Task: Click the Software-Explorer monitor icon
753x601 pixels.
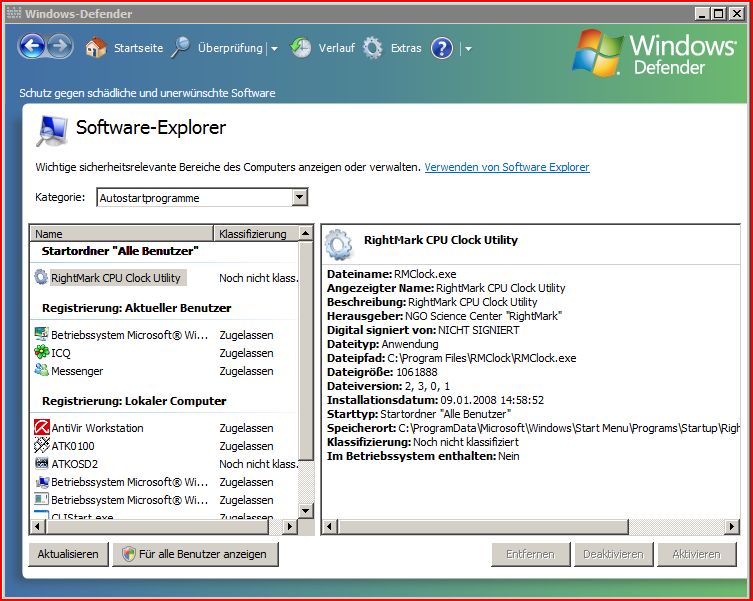Action: [x=52, y=130]
